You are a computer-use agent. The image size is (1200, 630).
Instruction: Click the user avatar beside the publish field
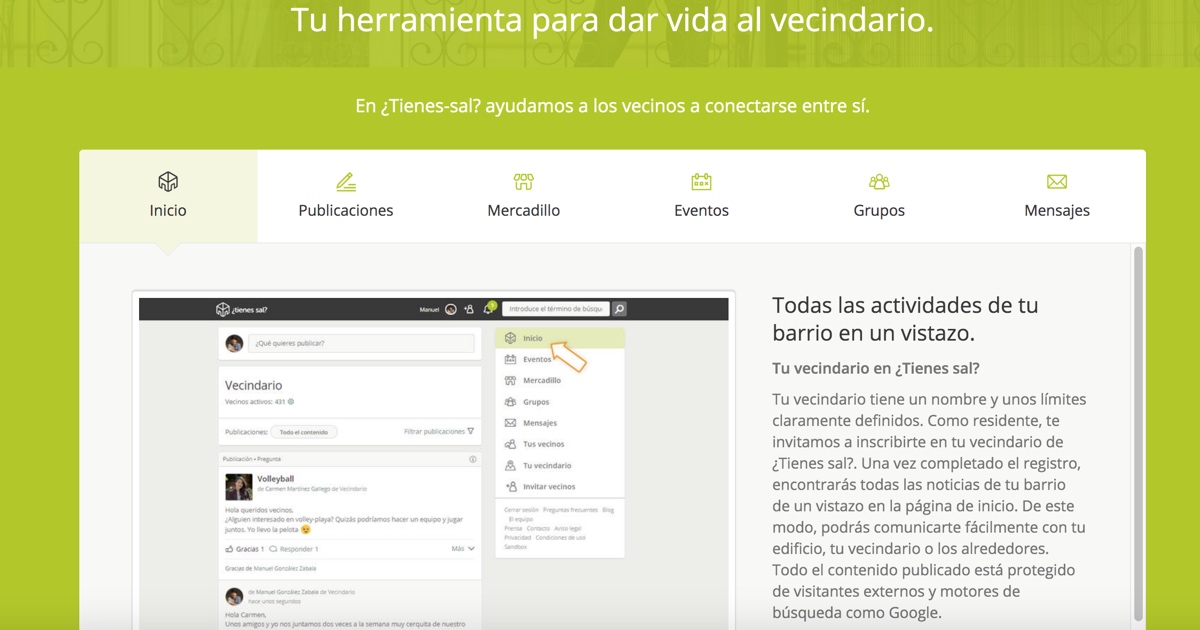(235, 343)
